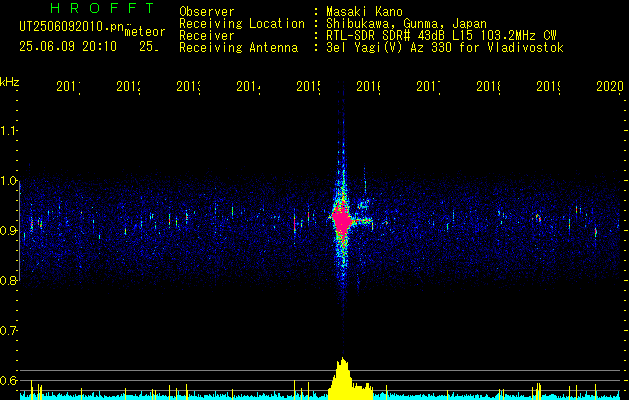Viewport: 629px width, 400px height.
Task: Click the green HROFFT title
Action: click(102, 8)
